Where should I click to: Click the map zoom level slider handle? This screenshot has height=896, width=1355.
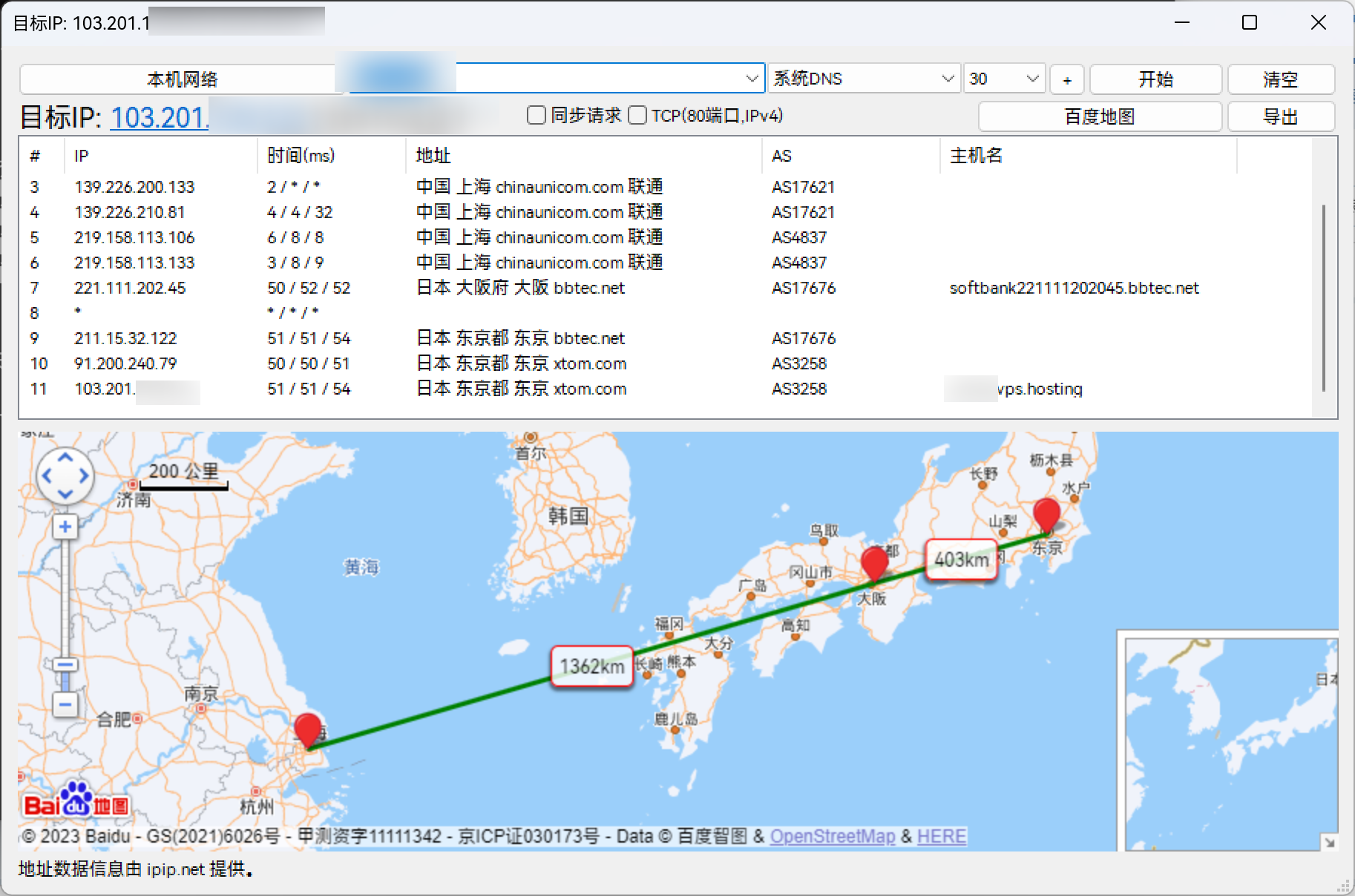(x=65, y=665)
